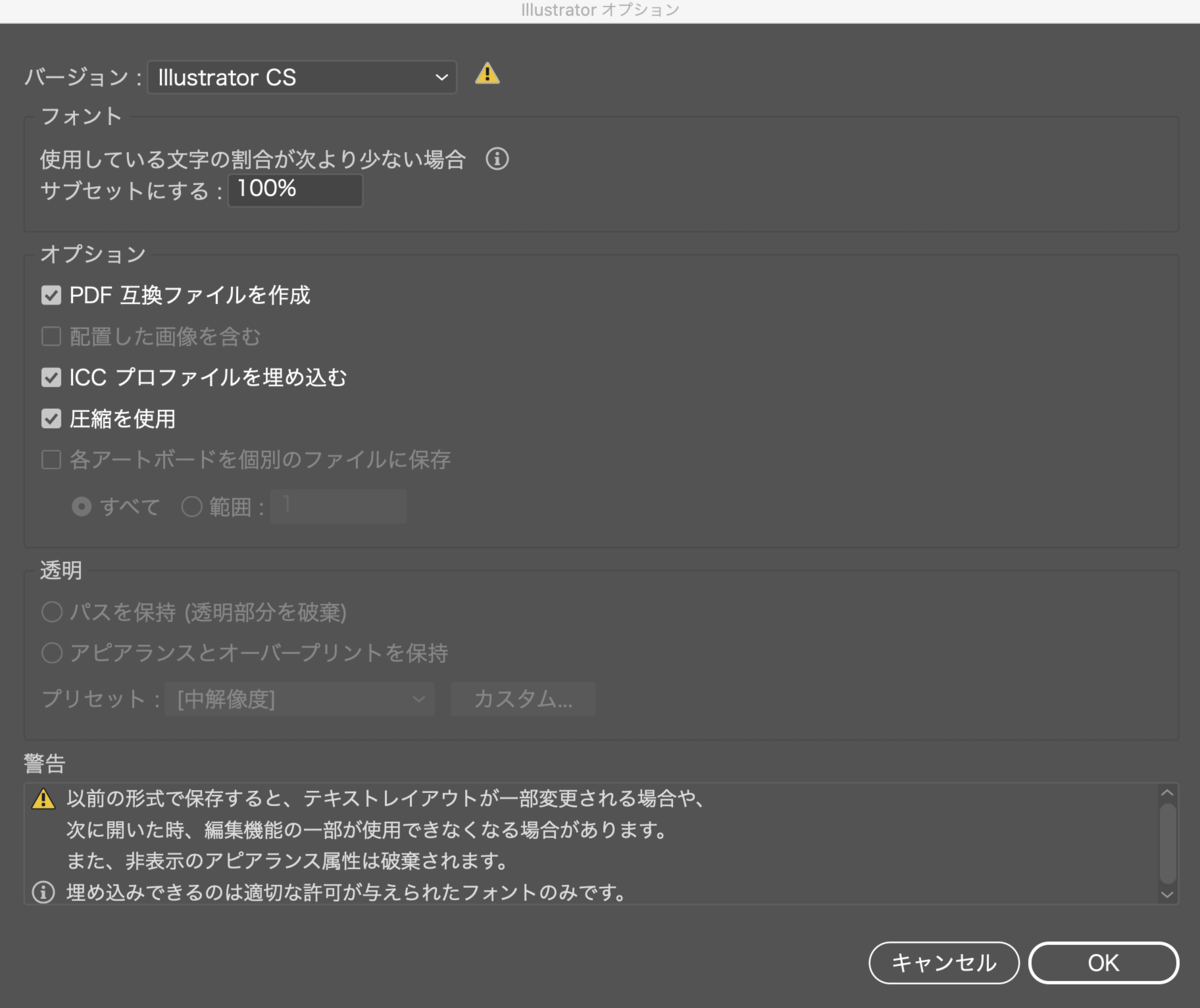1200x1008 pixels.
Task: Select the すべて radio button
Action: point(82,506)
